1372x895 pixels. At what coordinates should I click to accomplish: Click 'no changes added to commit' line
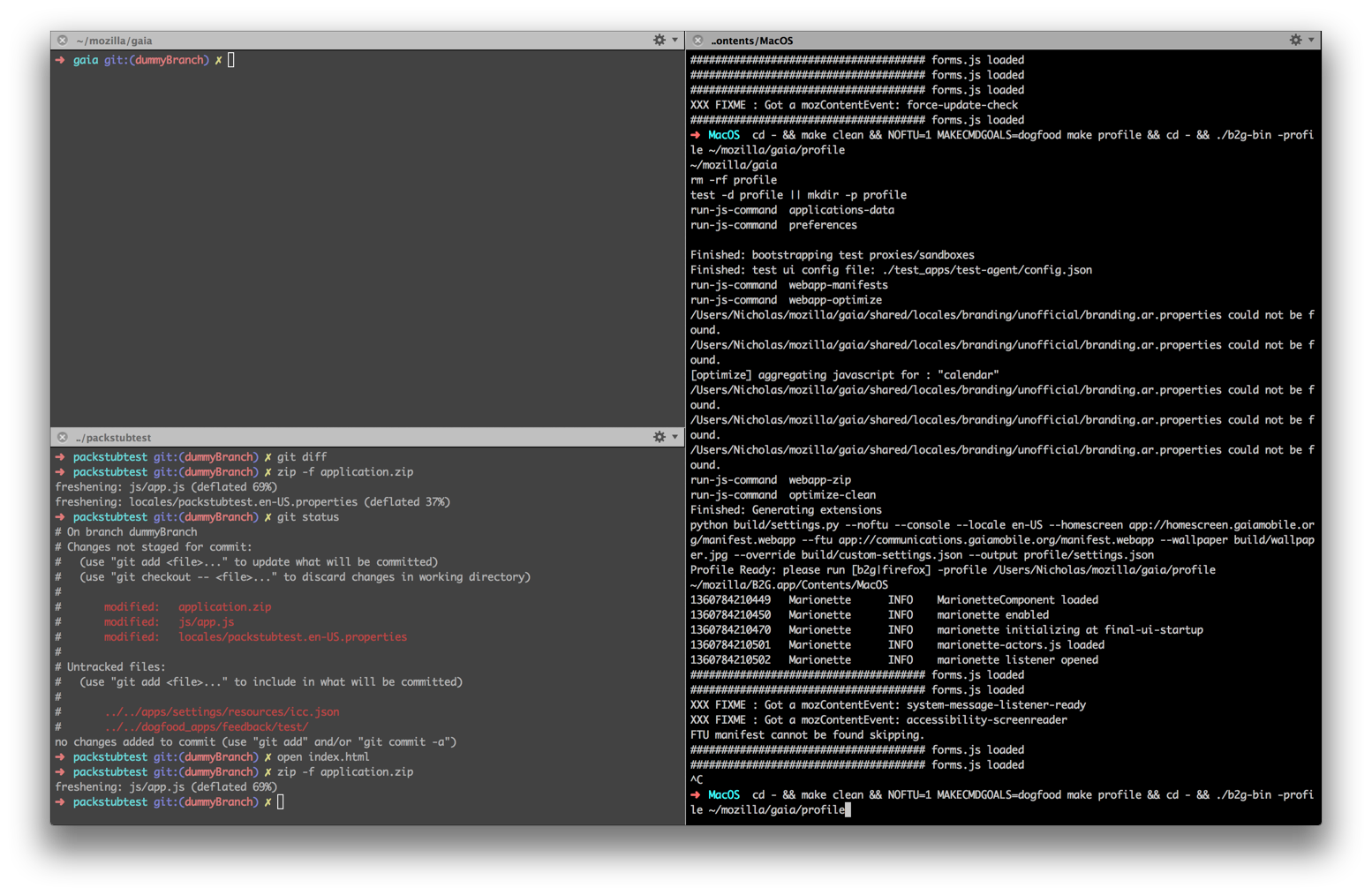(x=256, y=742)
